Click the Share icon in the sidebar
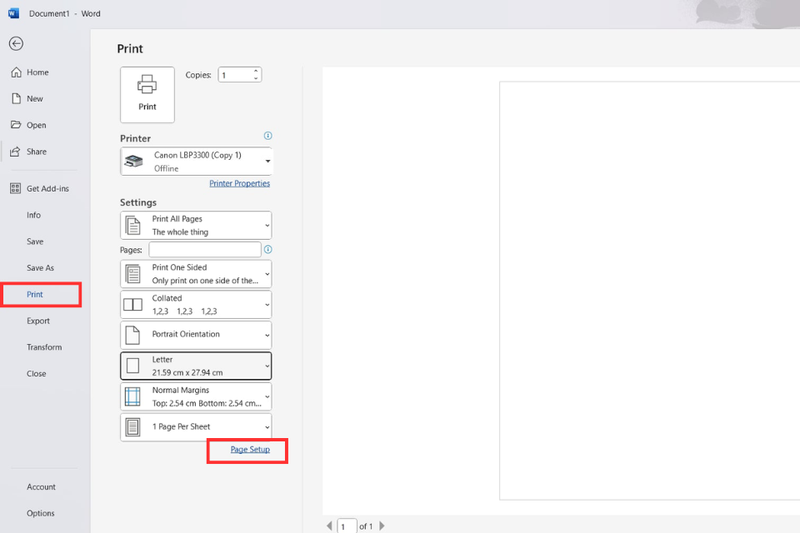 (x=16, y=151)
